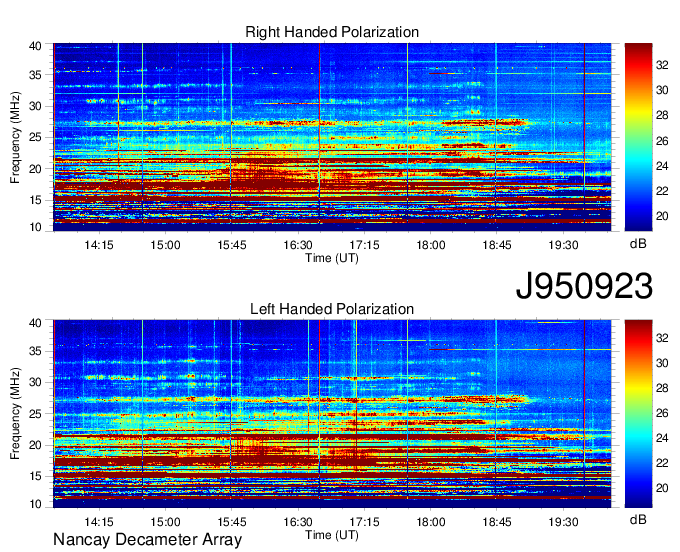Click the 19:30 time tick under Right Handed plot

pos(563,245)
